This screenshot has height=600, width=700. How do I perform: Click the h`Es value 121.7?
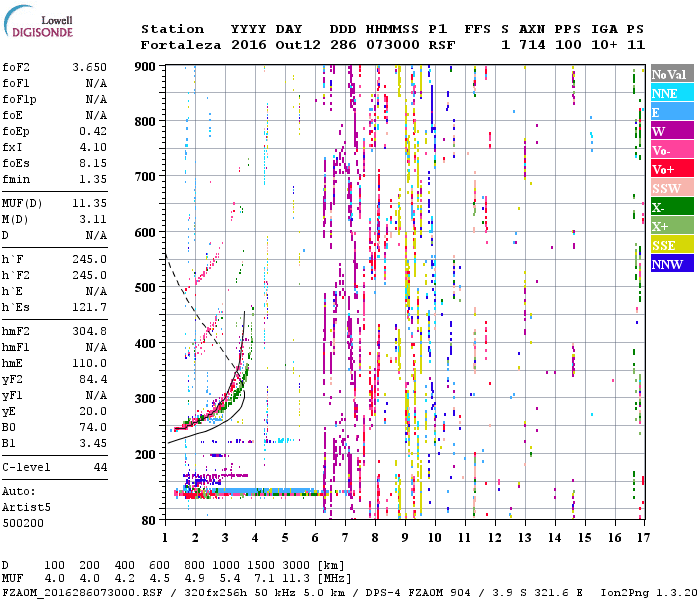[x=89, y=307]
